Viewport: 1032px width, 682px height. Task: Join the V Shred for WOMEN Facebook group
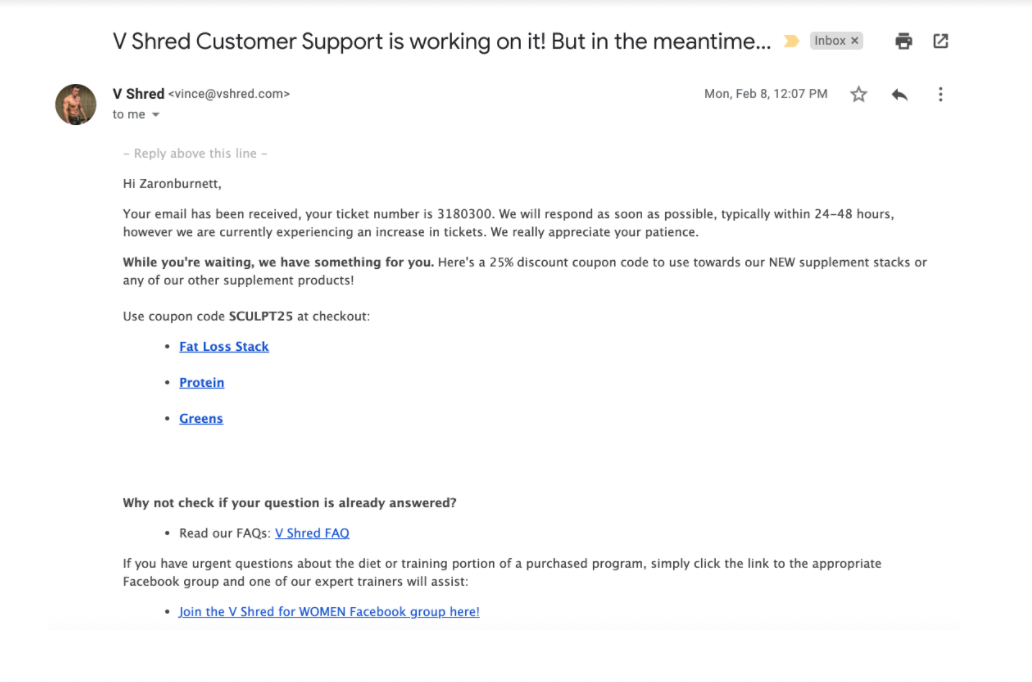click(x=329, y=612)
